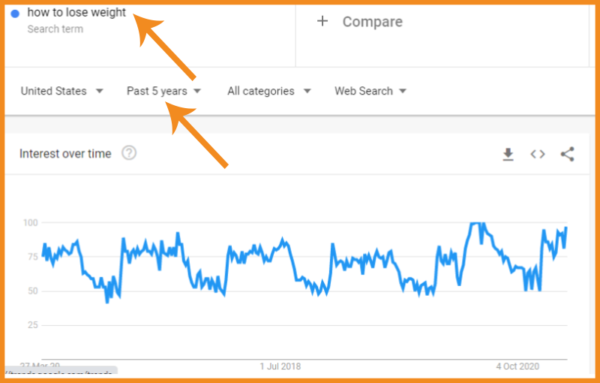Screen dimensions: 600x383
Task: Click the blue dot beside the search term
Action: (15, 14)
